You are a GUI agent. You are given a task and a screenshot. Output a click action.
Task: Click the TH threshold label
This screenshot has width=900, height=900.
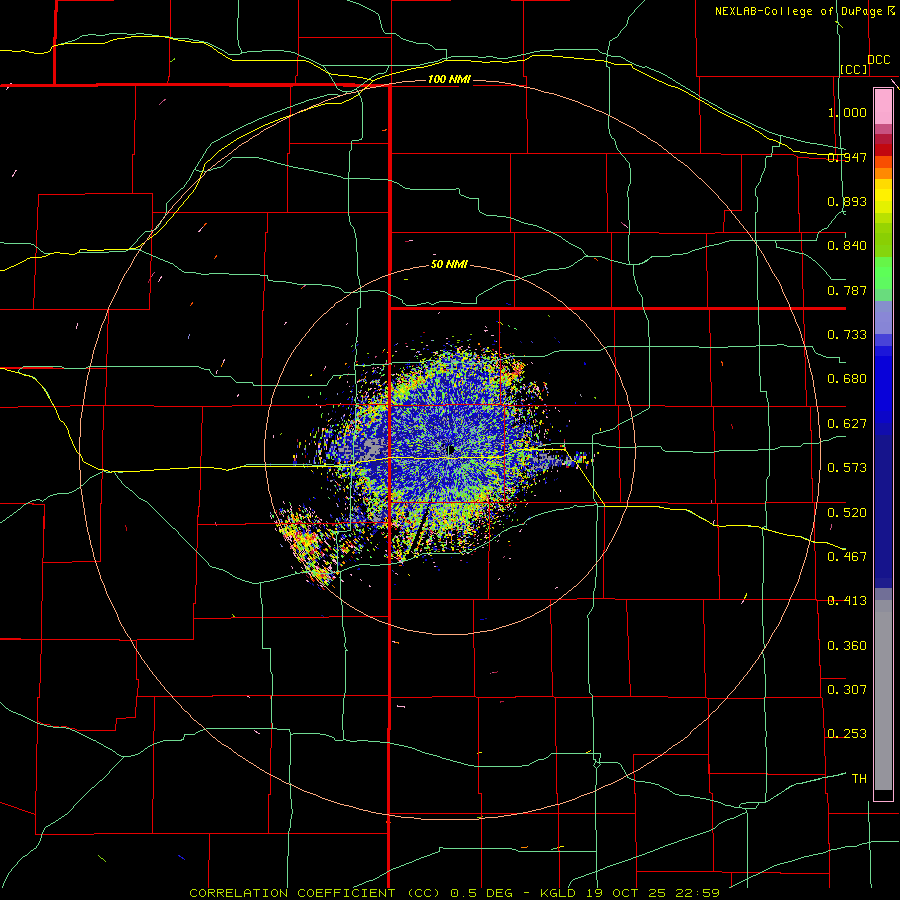click(859, 779)
